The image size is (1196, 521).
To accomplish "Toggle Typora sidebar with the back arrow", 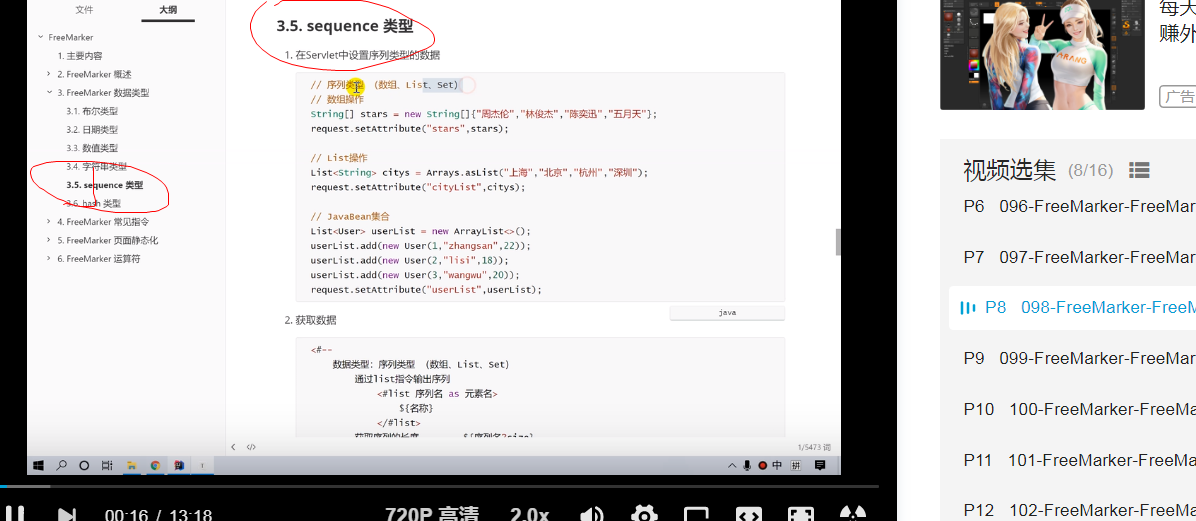I will [x=233, y=448].
